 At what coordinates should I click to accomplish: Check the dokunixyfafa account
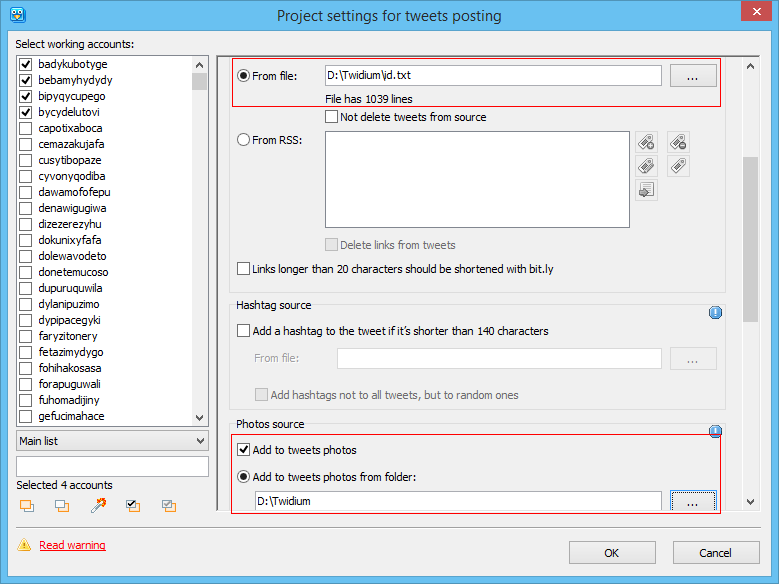point(25,240)
